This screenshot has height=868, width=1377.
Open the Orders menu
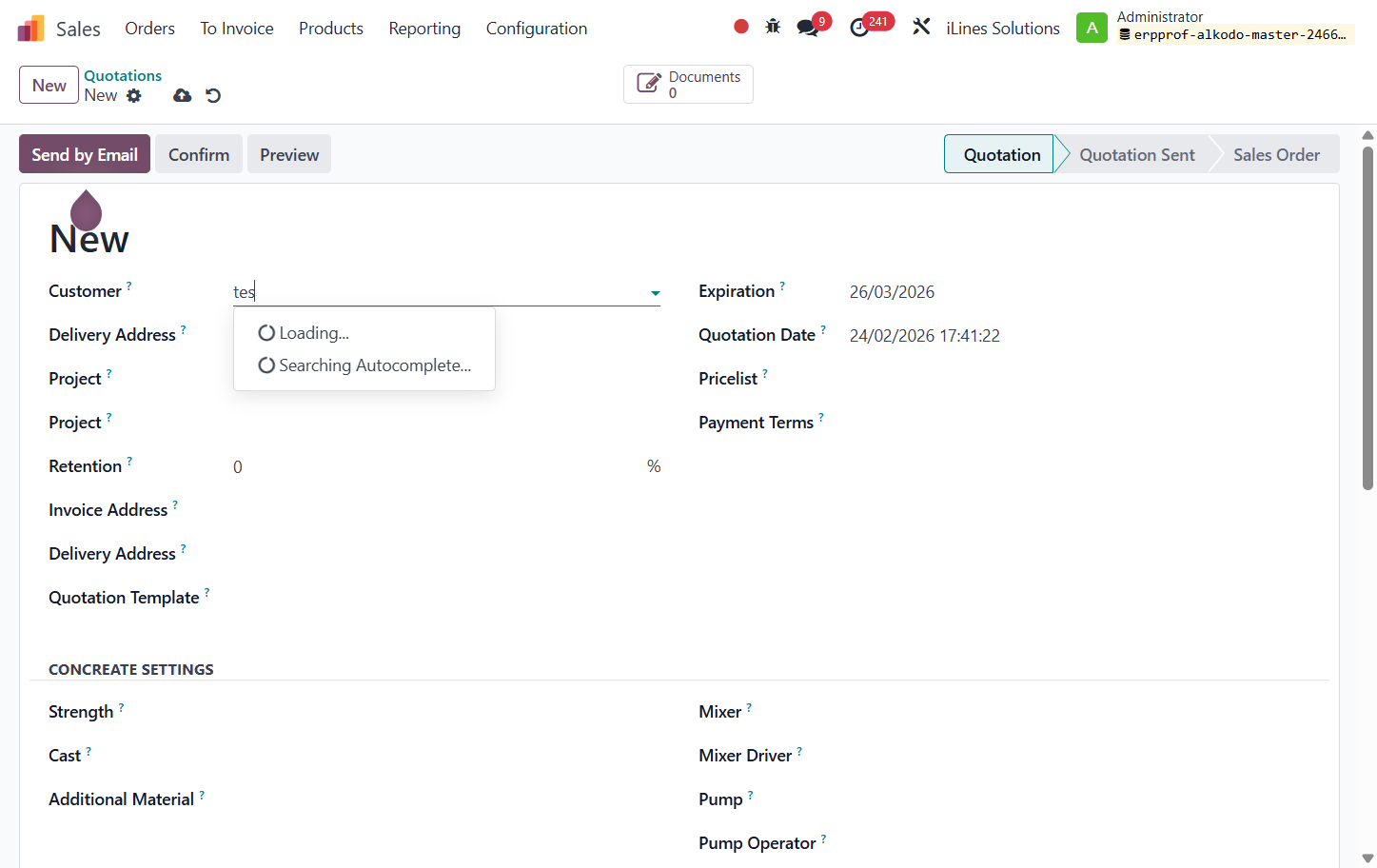150,29
